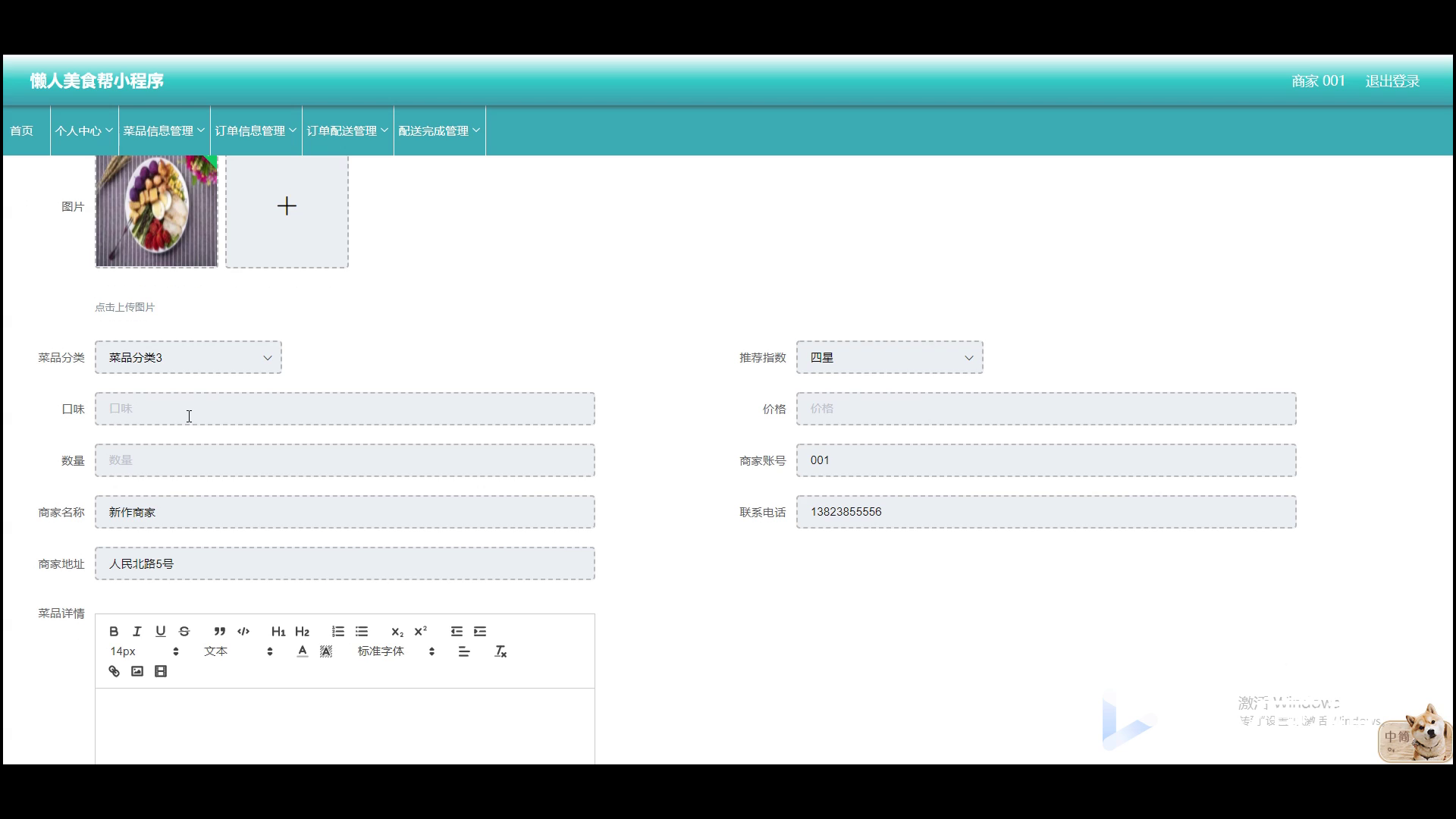Click the uploaded food image thumbnail
The width and height of the screenshot is (1456, 819).
tap(156, 211)
